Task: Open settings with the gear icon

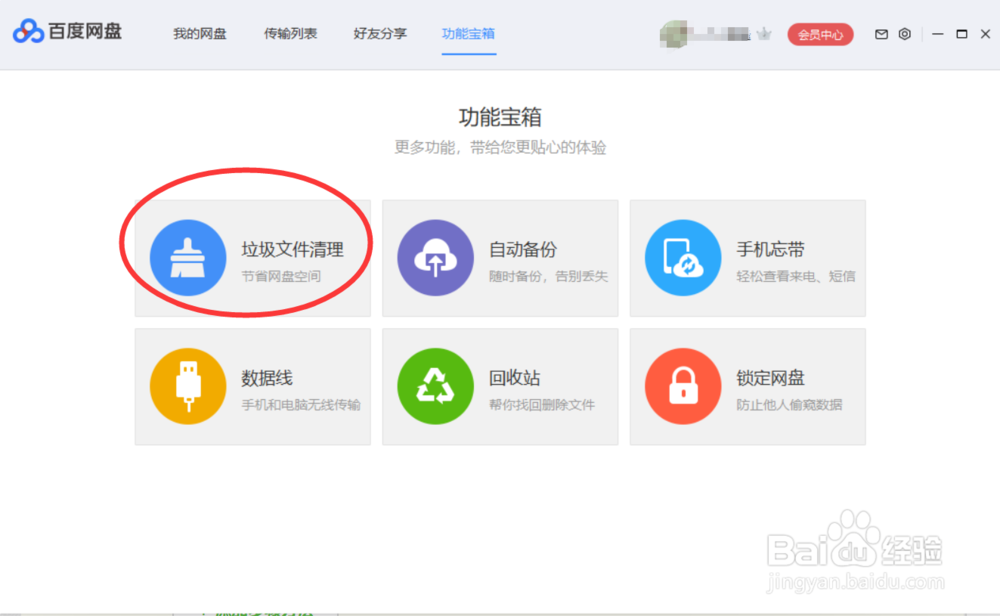Action: 904,33
